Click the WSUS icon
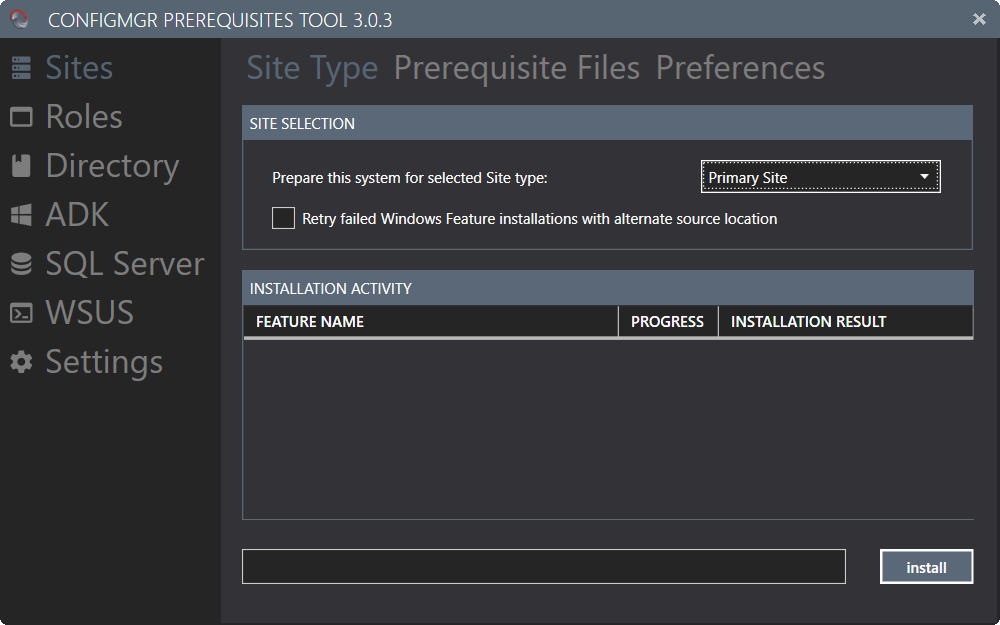The height and width of the screenshot is (625, 1000). pos(22,312)
